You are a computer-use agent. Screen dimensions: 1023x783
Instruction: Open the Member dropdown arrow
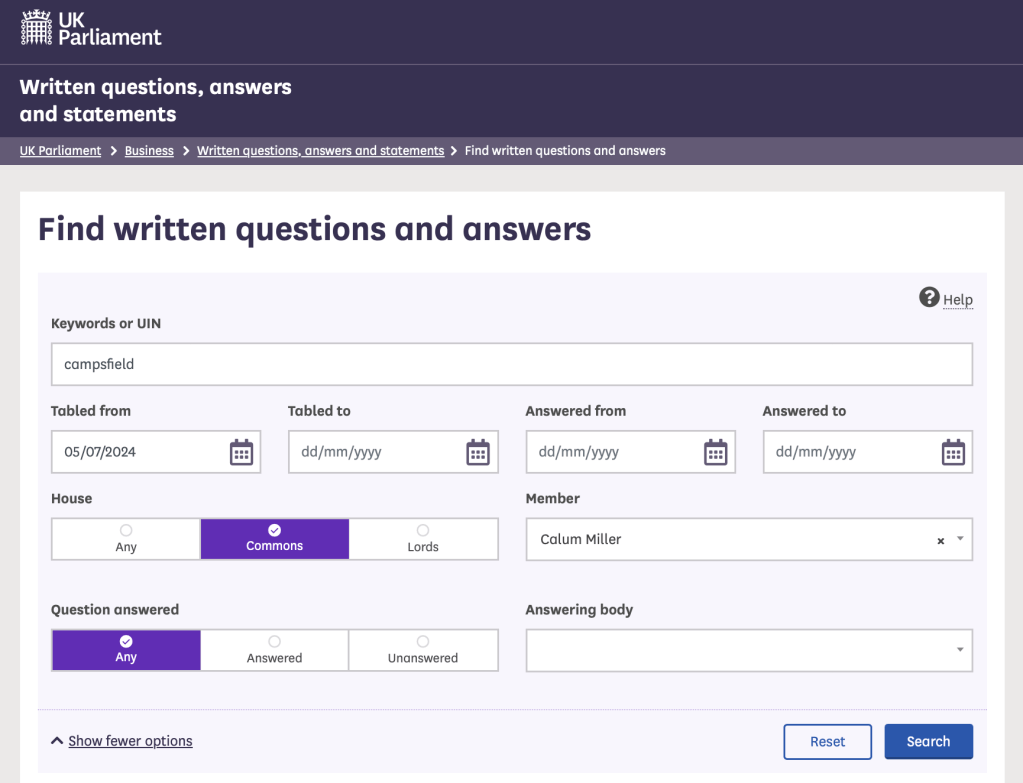tap(960, 540)
